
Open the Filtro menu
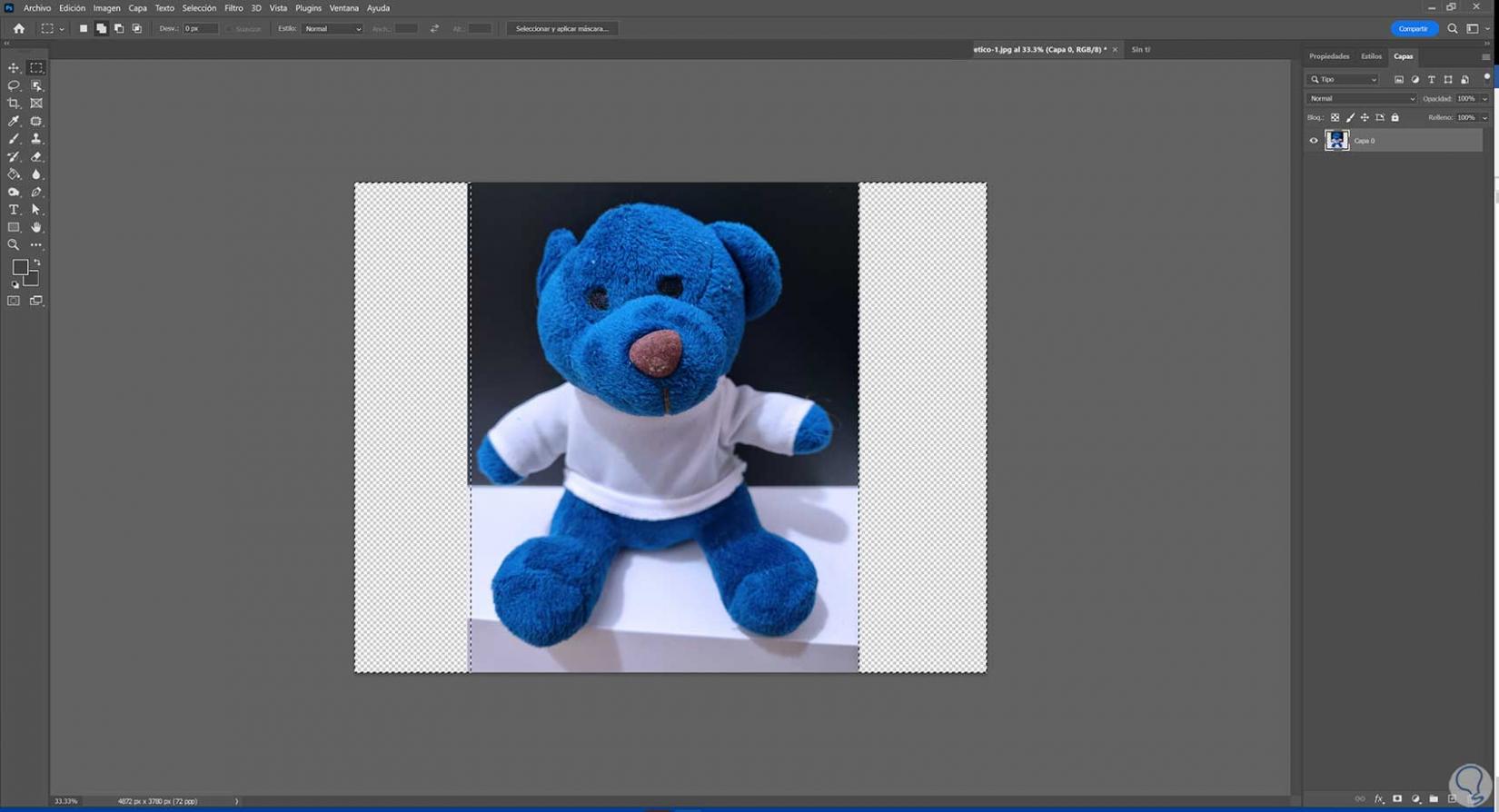click(x=233, y=8)
